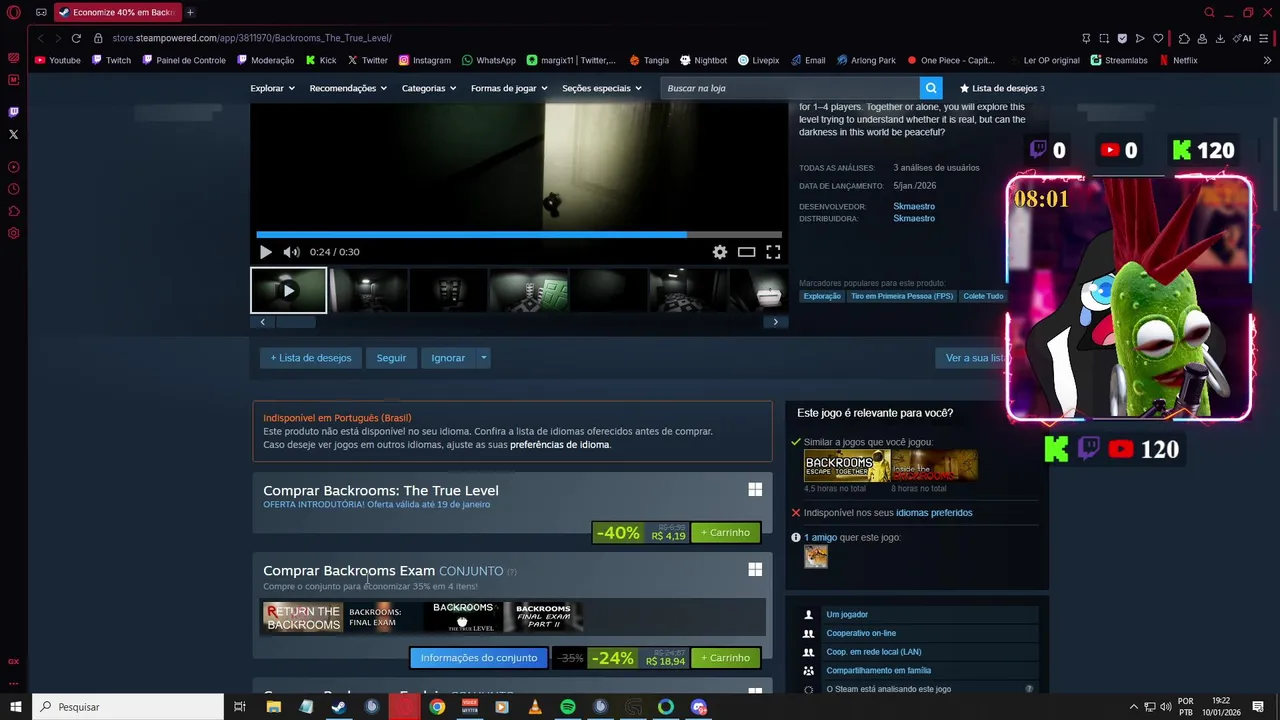Open Return the Backrooms bundle item
The height and width of the screenshot is (720, 1280).
tap(303, 618)
